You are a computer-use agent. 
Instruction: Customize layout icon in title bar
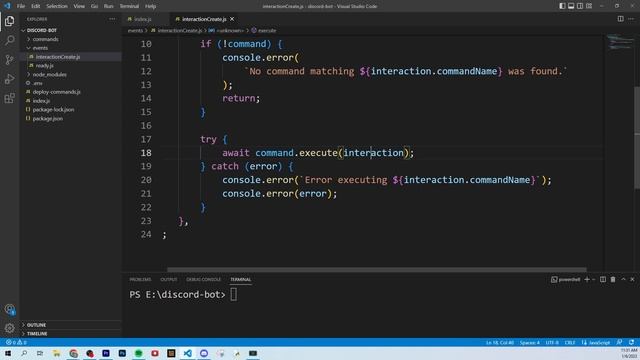point(589,6)
